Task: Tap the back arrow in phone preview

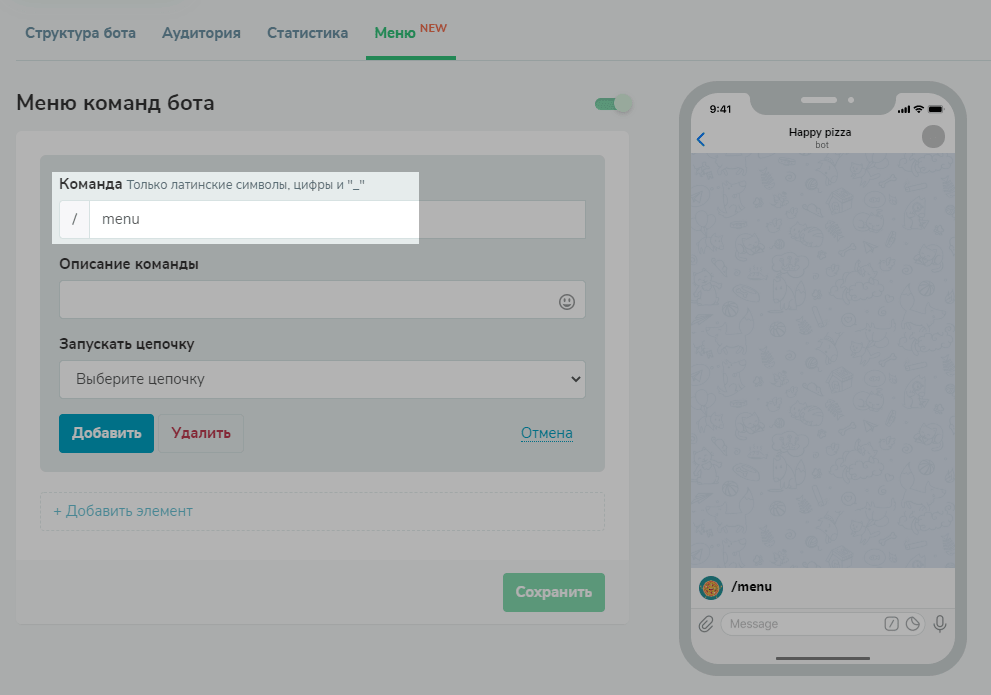Action: coord(701,139)
